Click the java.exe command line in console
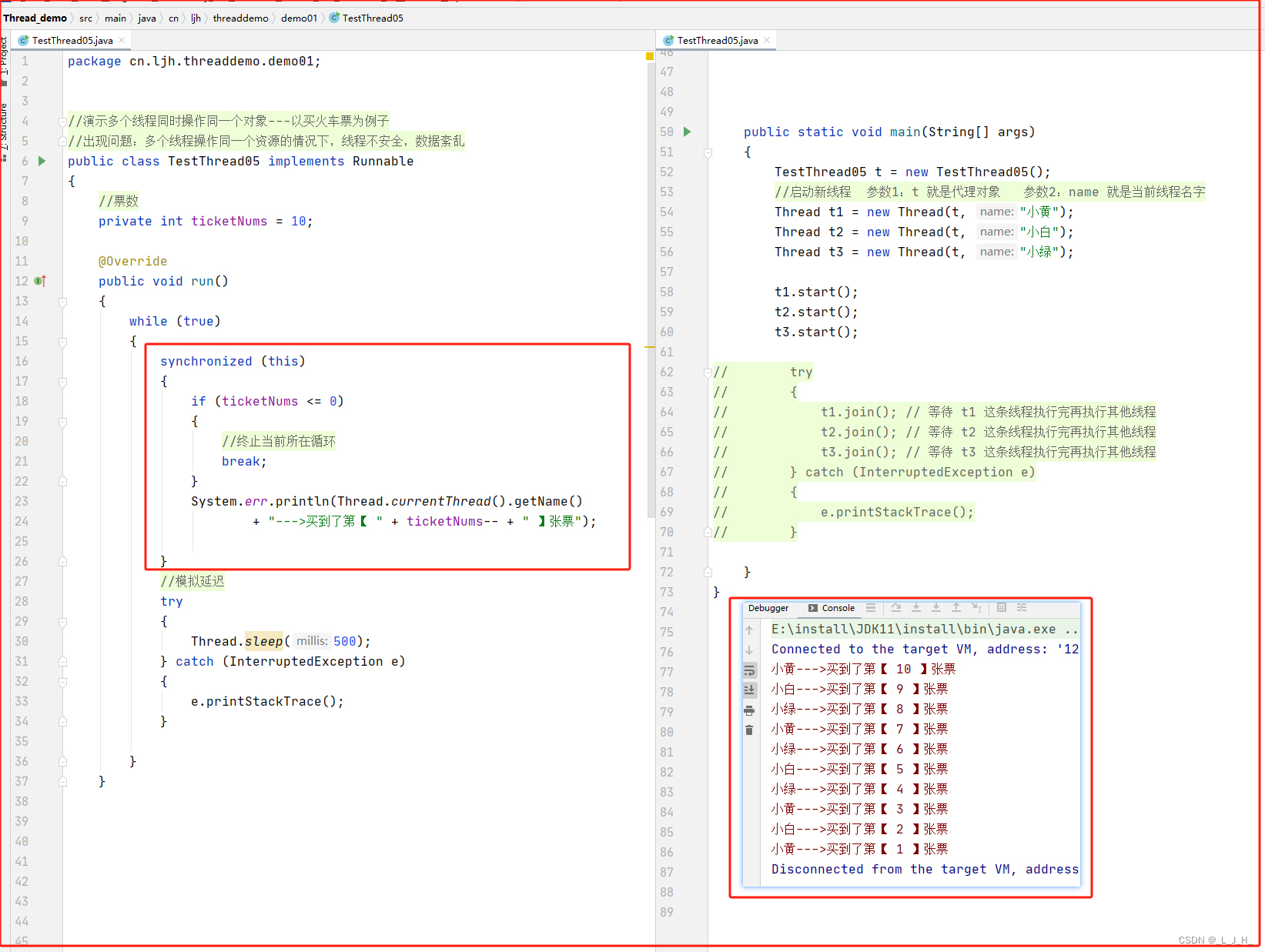The height and width of the screenshot is (952, 1265). pos(925,630)
